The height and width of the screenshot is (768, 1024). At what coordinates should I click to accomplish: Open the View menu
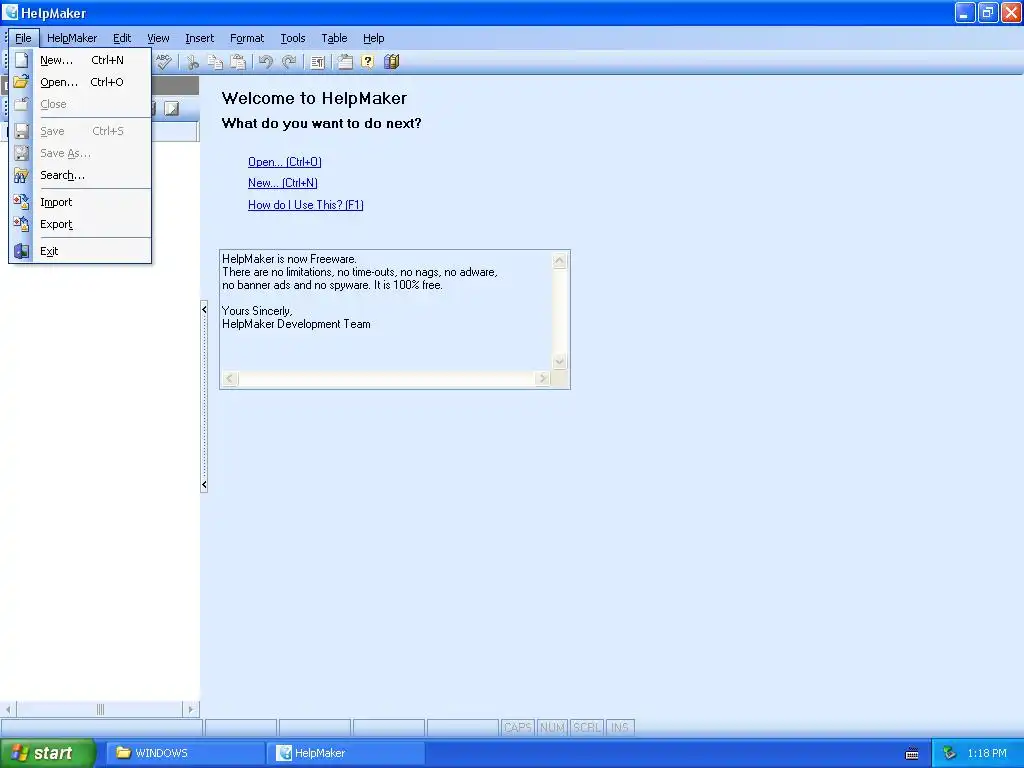click(158, 38)
